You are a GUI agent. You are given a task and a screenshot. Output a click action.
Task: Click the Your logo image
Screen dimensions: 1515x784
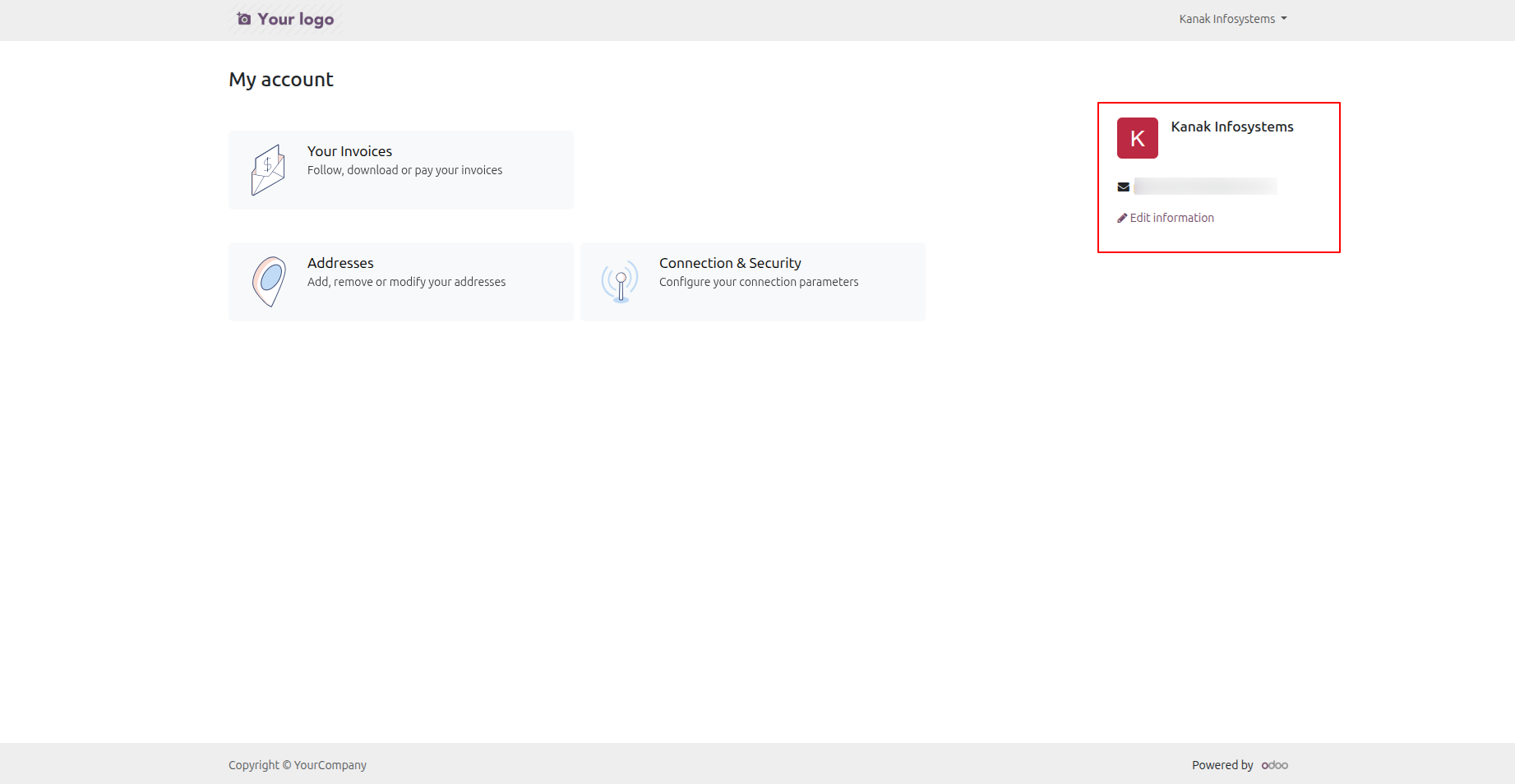point(285,19)
